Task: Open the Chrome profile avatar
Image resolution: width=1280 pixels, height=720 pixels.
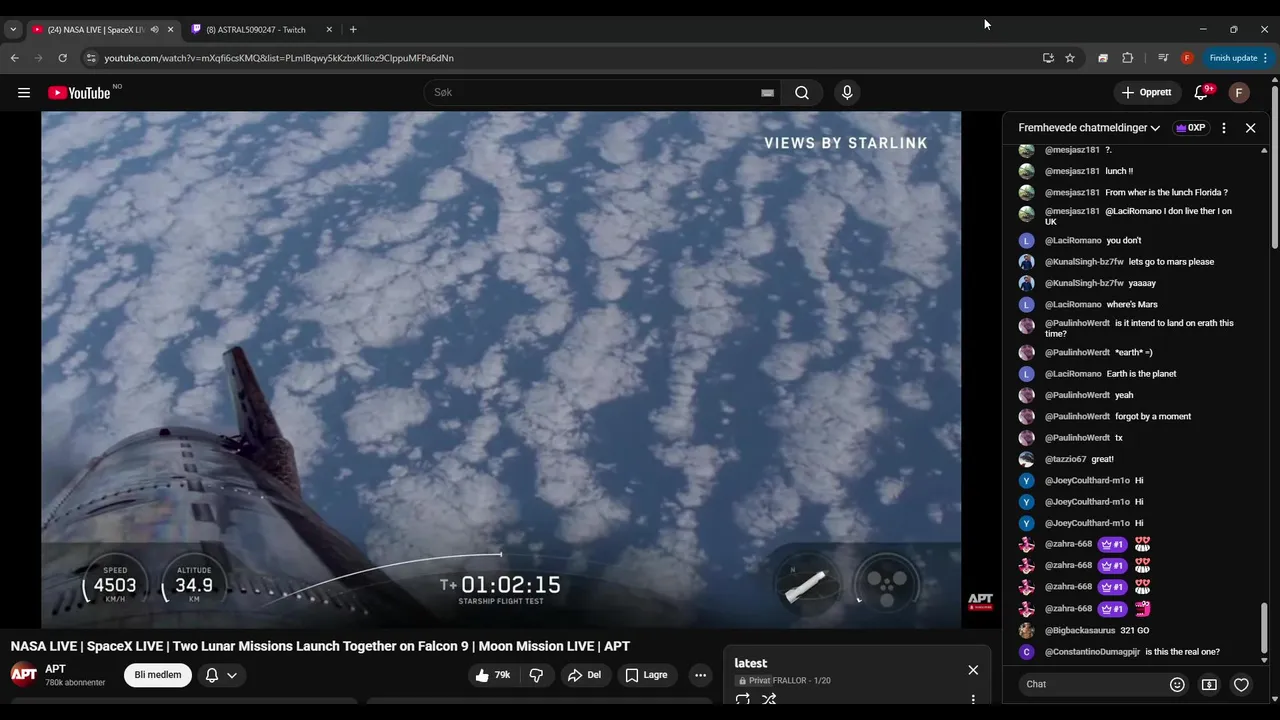Action: (x=1187, y=58)
